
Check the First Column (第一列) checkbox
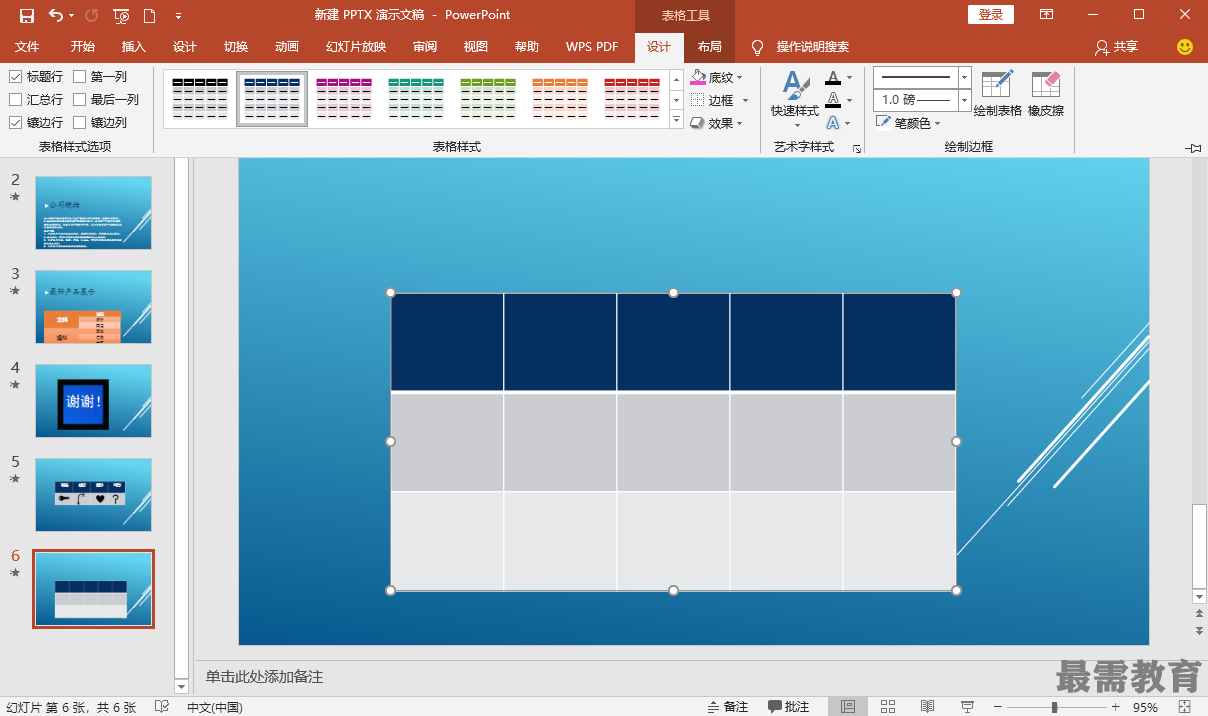79,77
